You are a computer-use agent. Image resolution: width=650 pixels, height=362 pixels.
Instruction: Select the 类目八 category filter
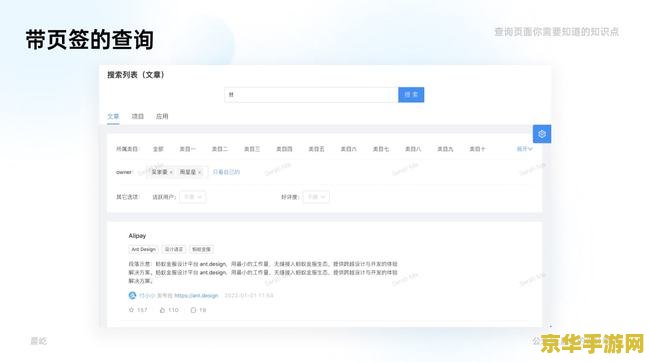point(413,149)
